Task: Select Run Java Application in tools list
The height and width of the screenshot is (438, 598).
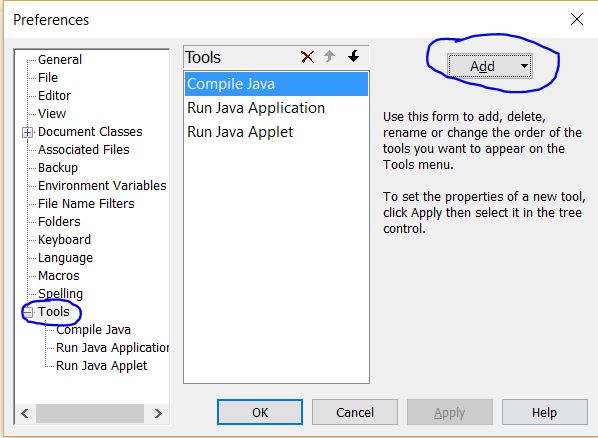Action: point(276,108)
